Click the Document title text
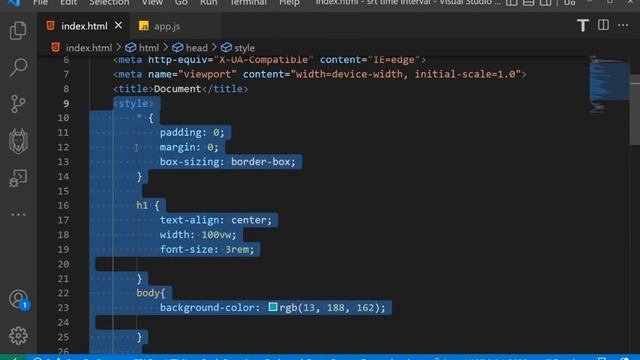 pos(177,89)
